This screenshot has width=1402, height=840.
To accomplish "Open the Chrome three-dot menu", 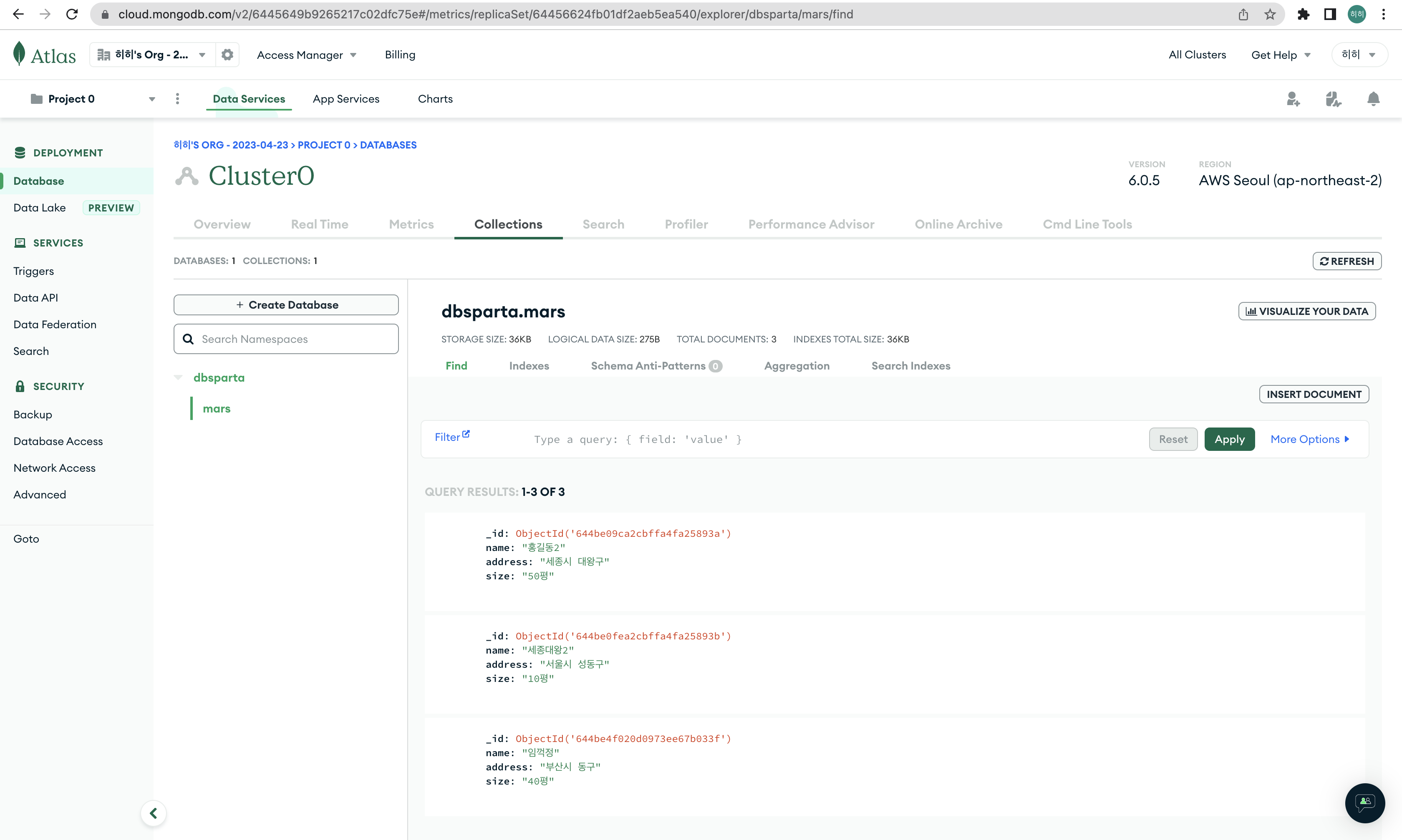I will click(1383, 14).
